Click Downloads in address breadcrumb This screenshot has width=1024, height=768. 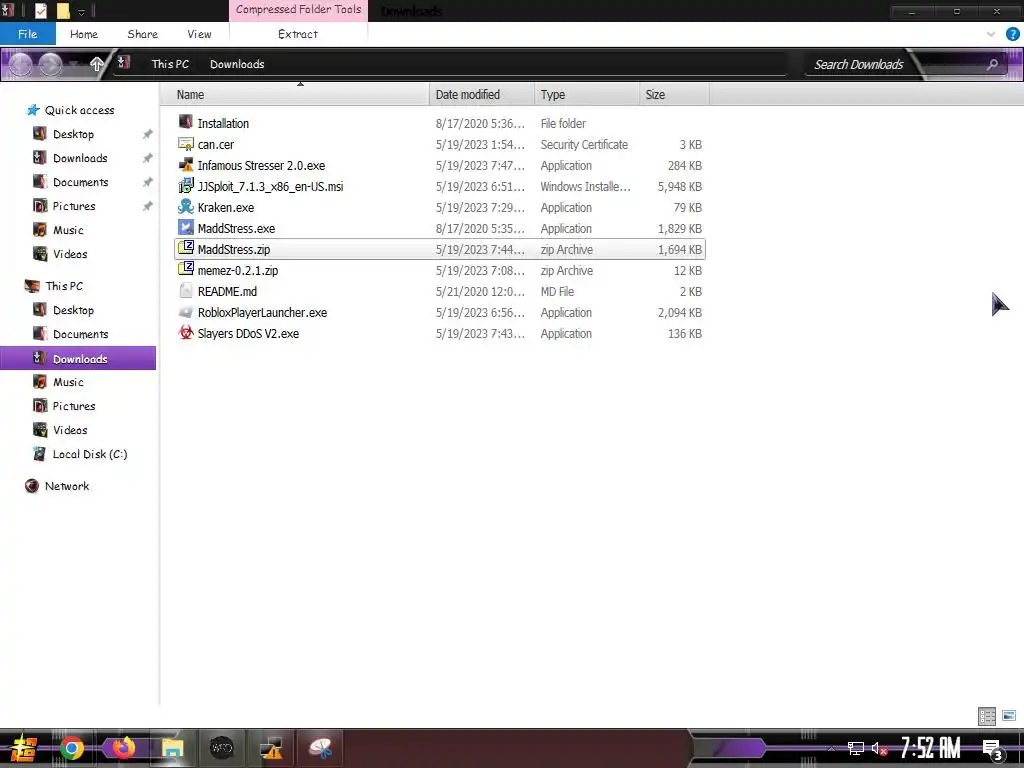tap(237, 64)
